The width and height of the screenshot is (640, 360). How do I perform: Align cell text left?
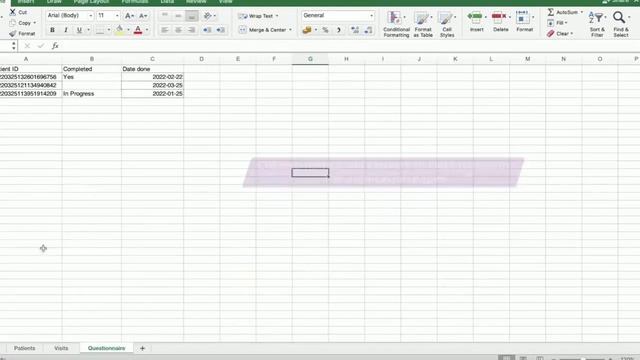tap(164, 30)
